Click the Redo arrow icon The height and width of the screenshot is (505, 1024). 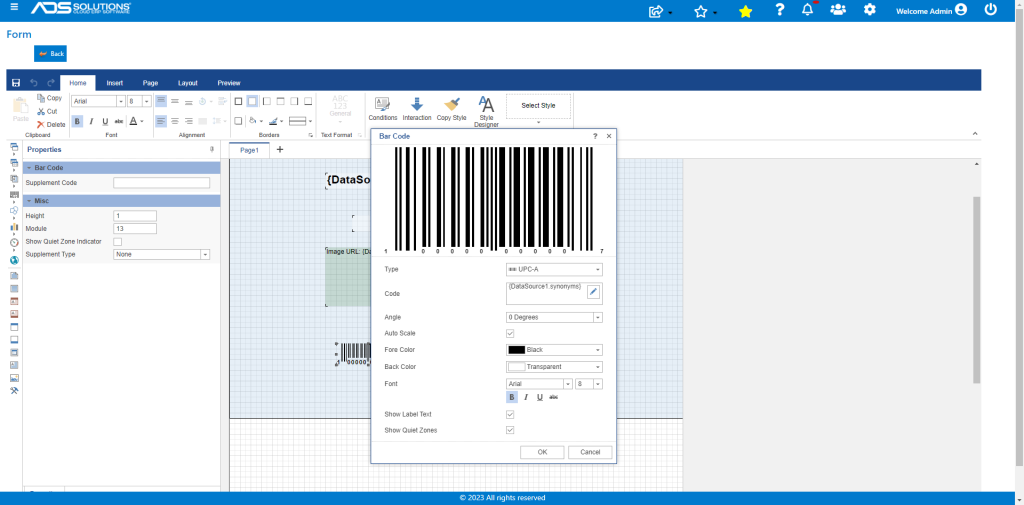point(51,83)
